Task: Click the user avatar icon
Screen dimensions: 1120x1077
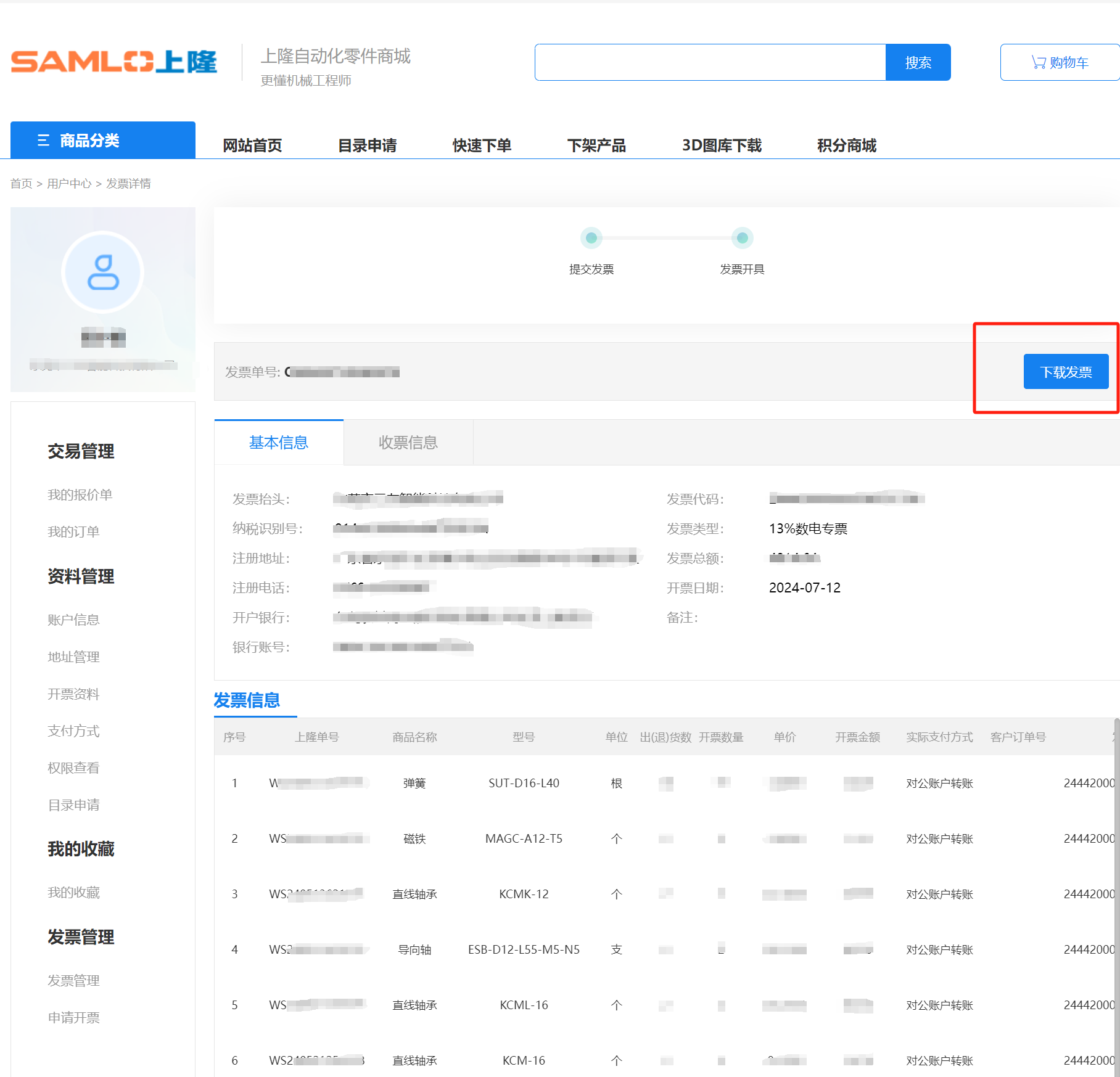Action: click(103, 272)
